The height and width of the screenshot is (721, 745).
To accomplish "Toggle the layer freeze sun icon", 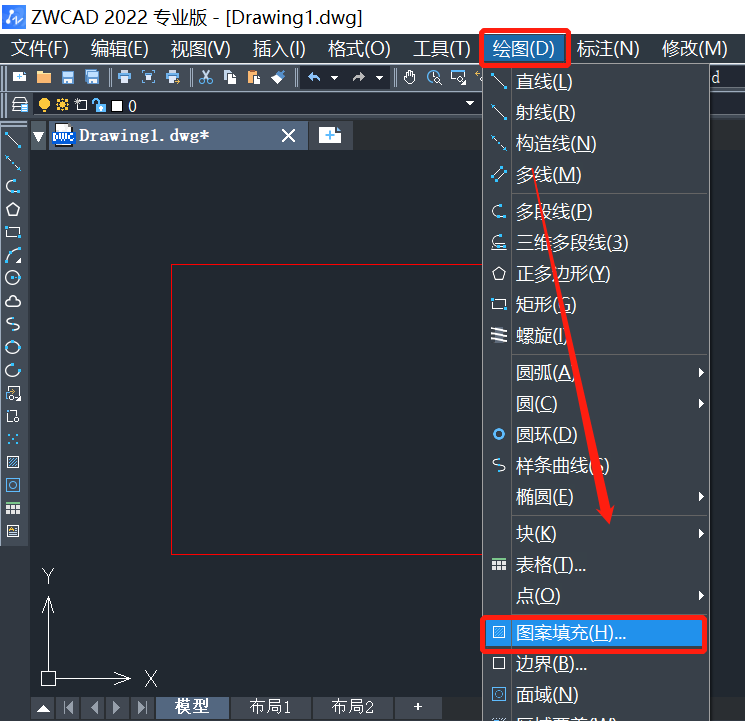I will click(62, 105).
